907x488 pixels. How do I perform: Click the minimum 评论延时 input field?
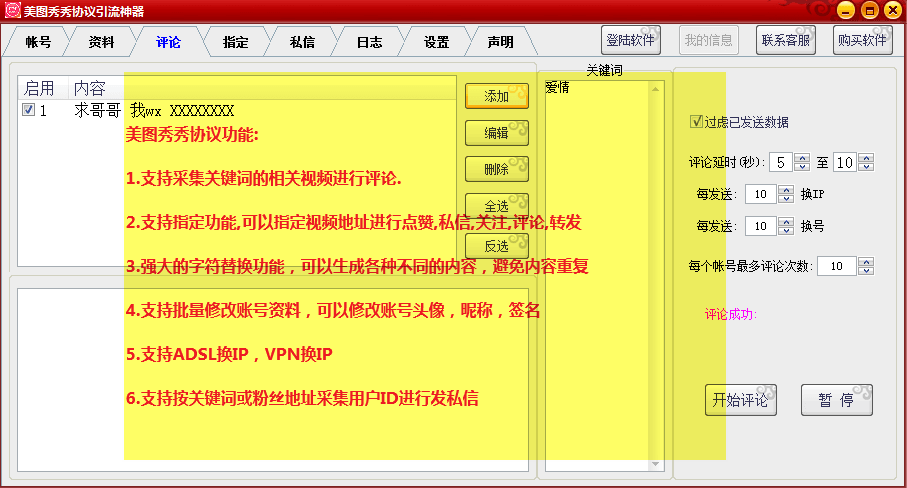pos(782,162)
